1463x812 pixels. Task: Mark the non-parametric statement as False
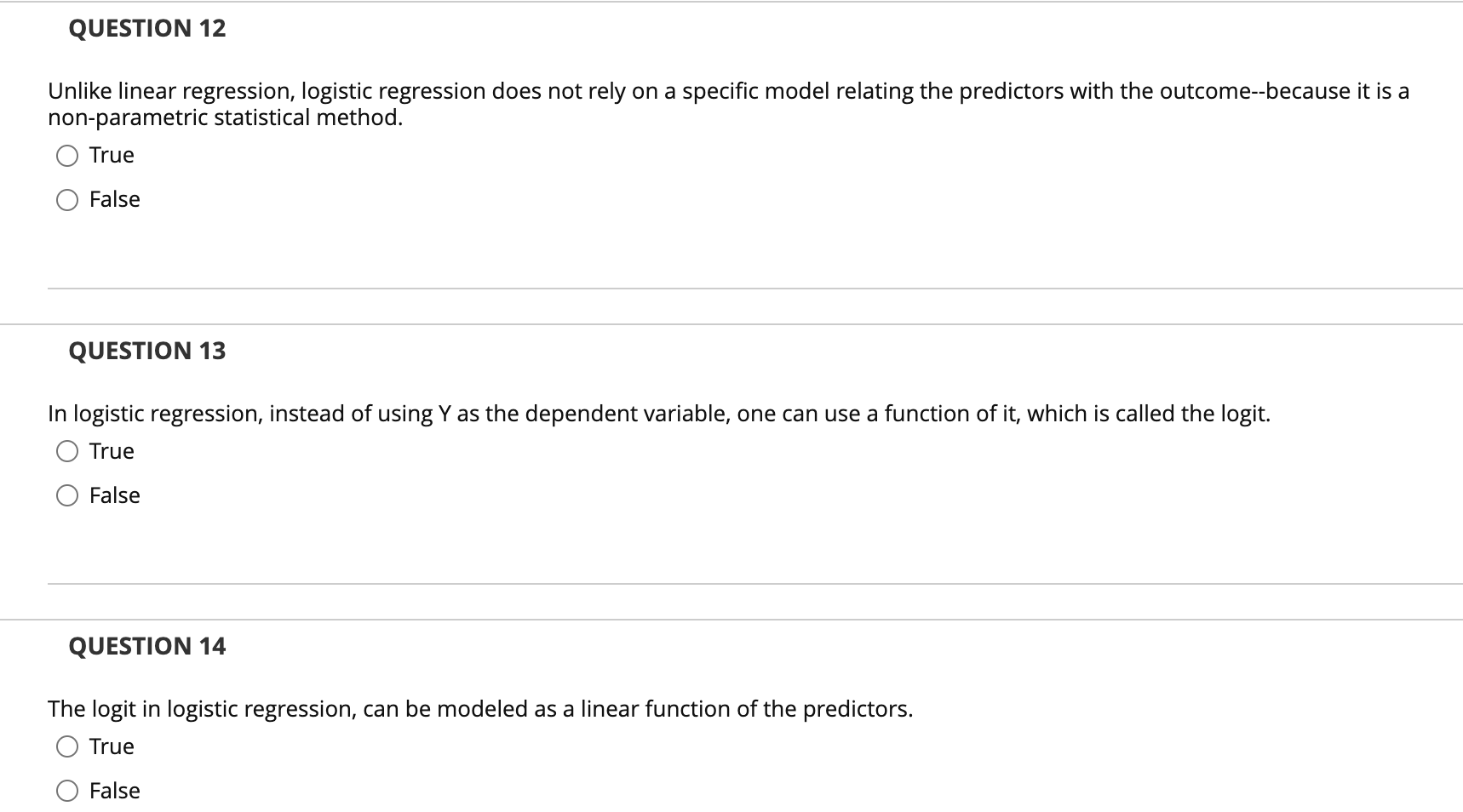[x=67, y=199]
